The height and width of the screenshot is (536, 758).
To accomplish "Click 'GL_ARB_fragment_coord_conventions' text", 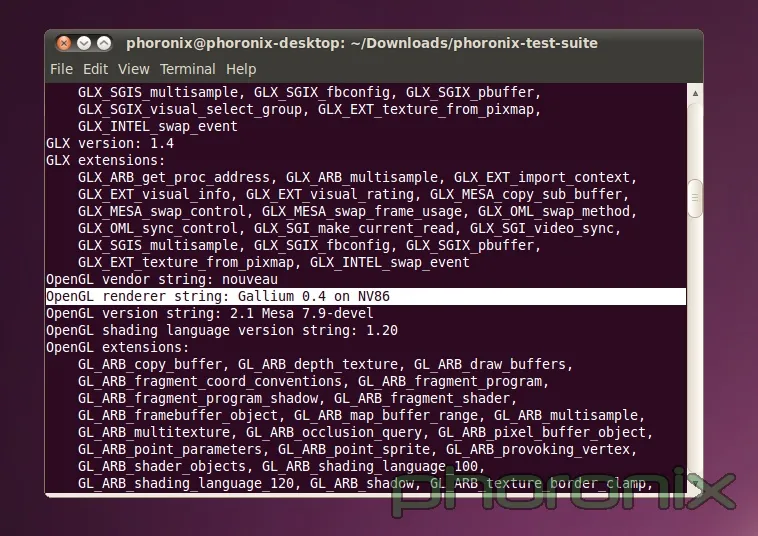I will tap(209, 381).
